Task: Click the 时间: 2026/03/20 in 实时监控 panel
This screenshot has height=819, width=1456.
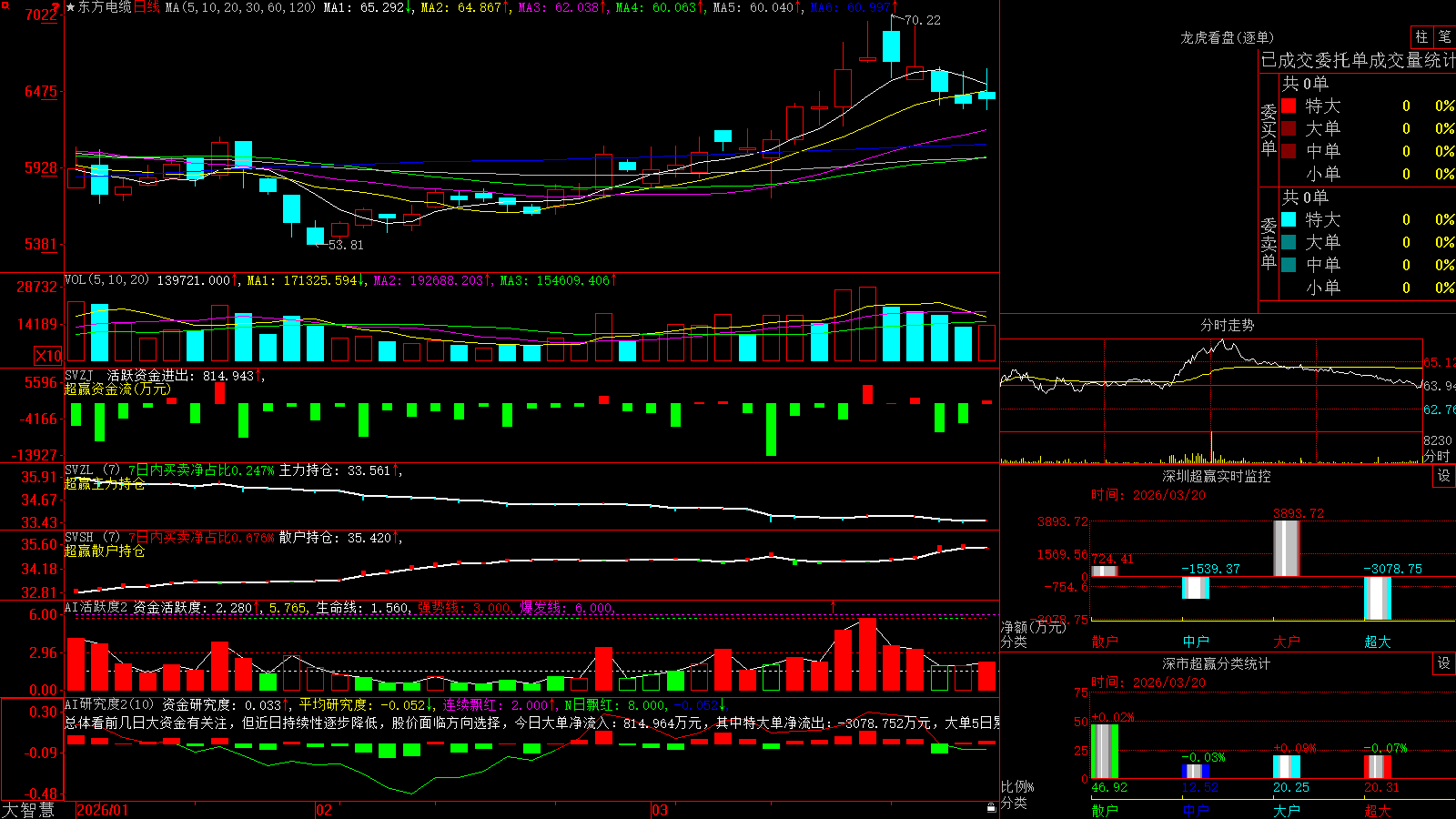Action: point(1148,495)
